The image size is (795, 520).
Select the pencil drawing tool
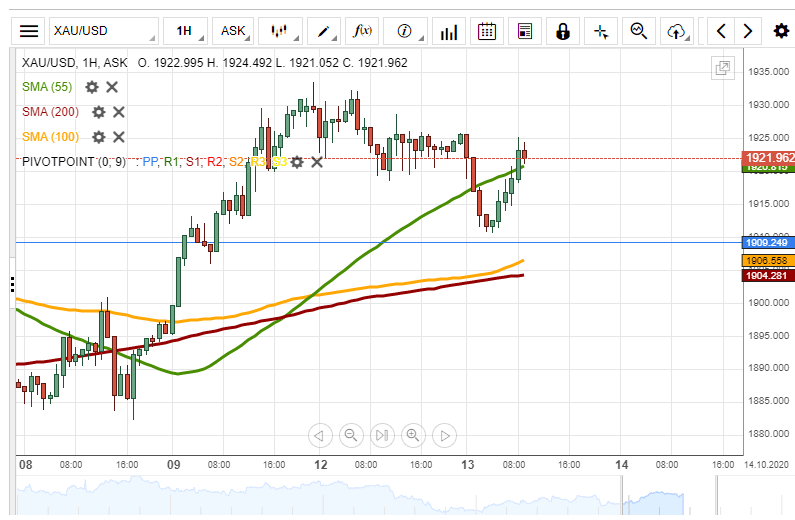324,31
